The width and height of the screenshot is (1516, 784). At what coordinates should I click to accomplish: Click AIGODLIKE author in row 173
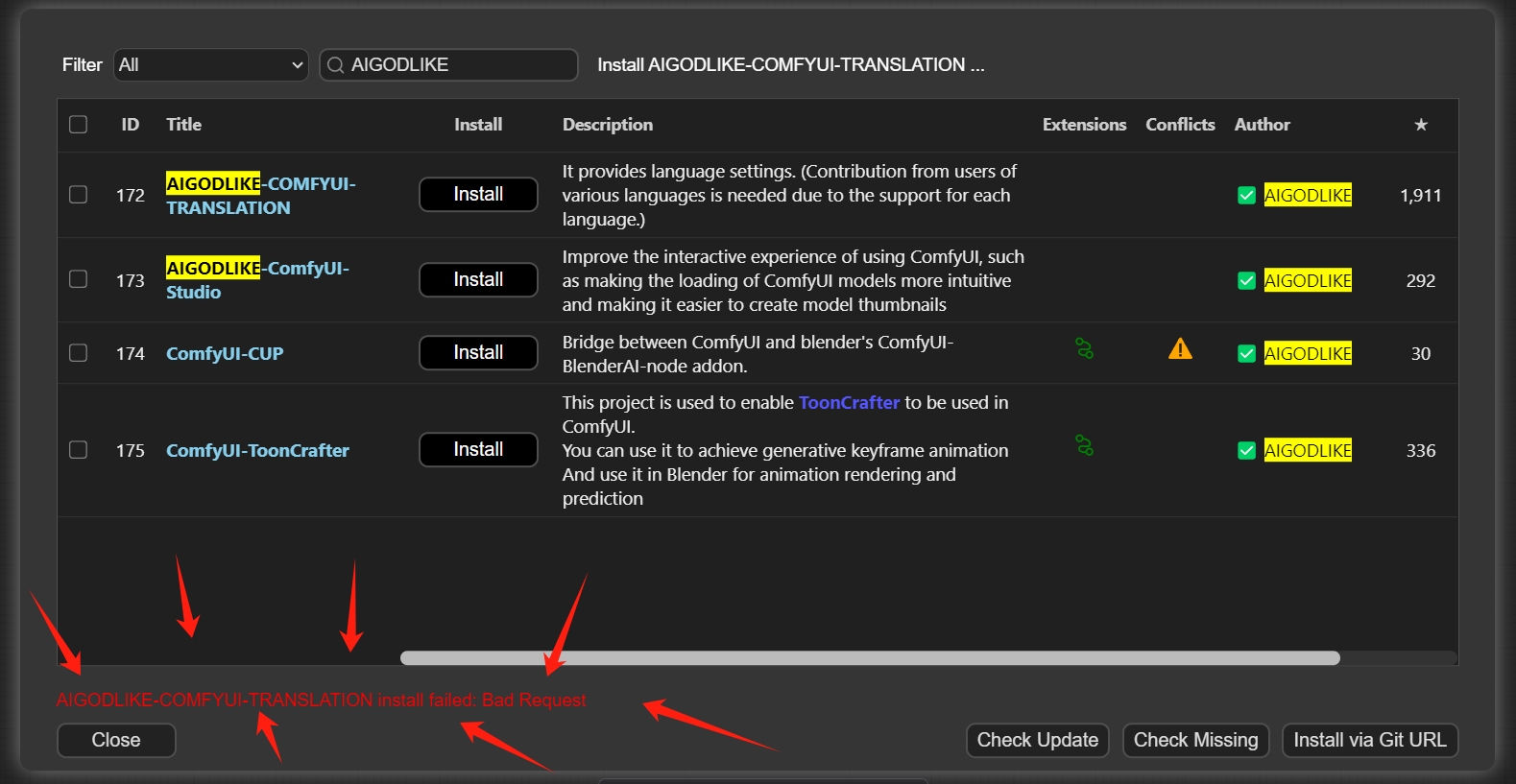1308,281
